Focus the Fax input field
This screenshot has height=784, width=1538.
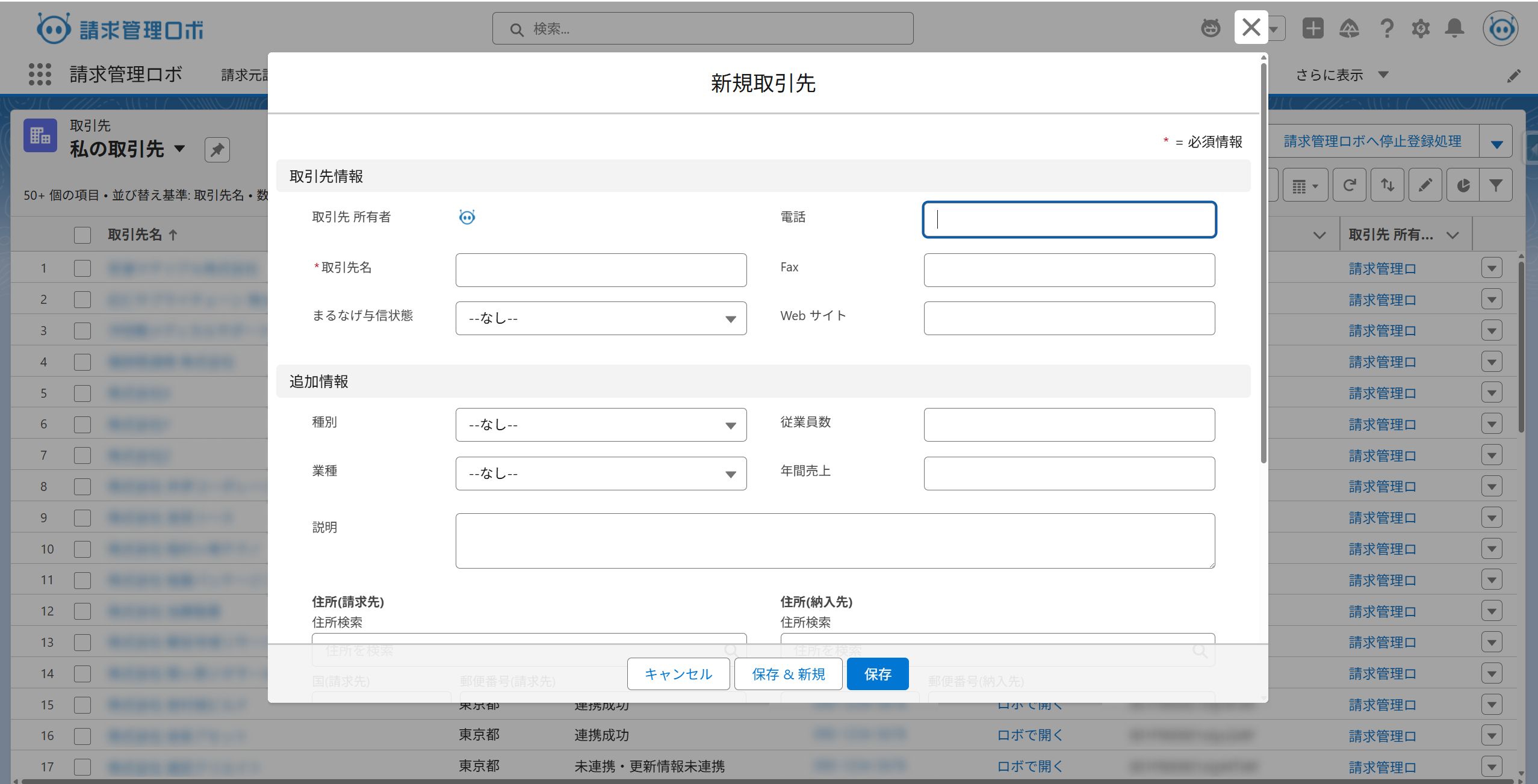(1069, 270)
